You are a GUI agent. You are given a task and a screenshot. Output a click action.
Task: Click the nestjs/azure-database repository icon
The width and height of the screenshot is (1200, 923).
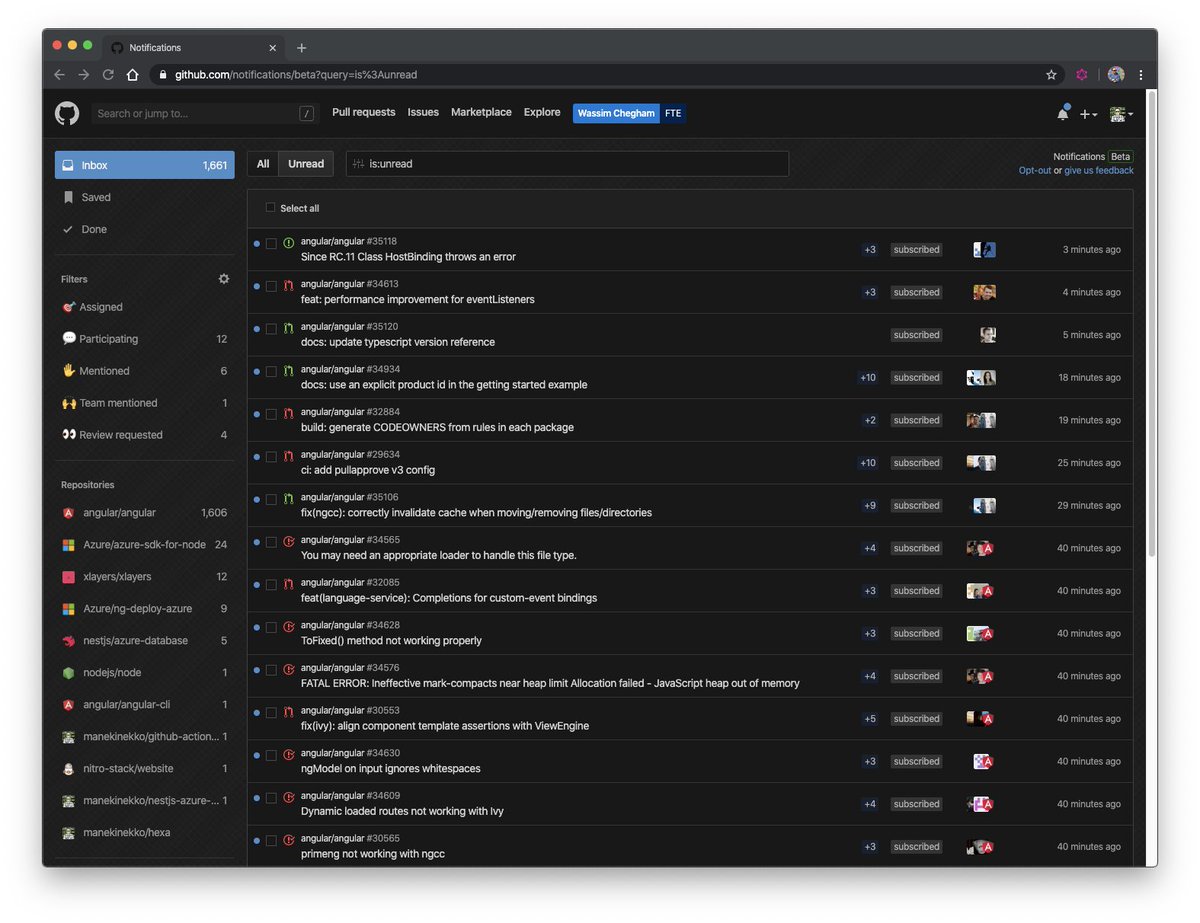pos(68,641)
